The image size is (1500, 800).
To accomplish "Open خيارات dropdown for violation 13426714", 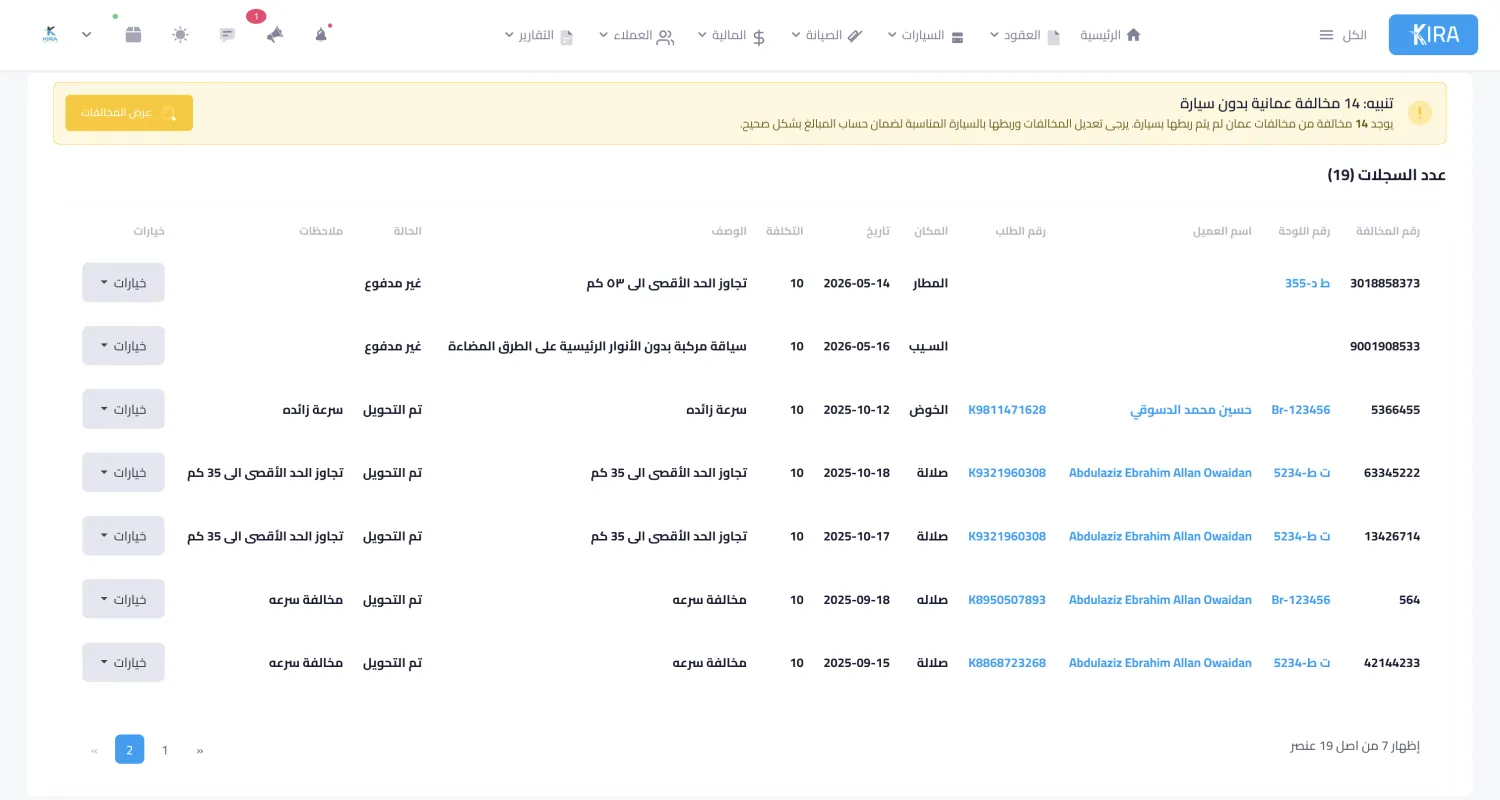I will (123, 536).
